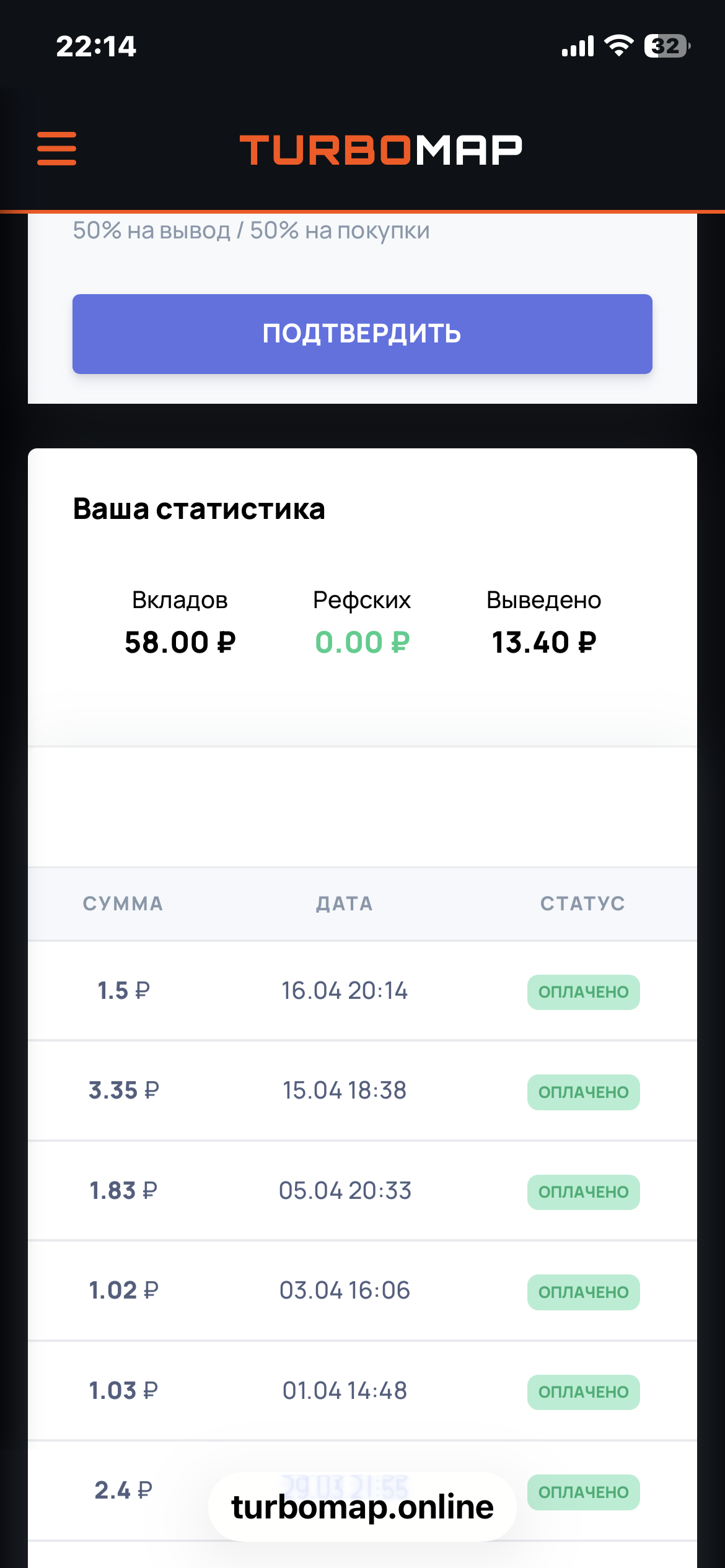Select the 1.03 ₽ payout amount
The image size is (725, 1568).
(124, 1391)
